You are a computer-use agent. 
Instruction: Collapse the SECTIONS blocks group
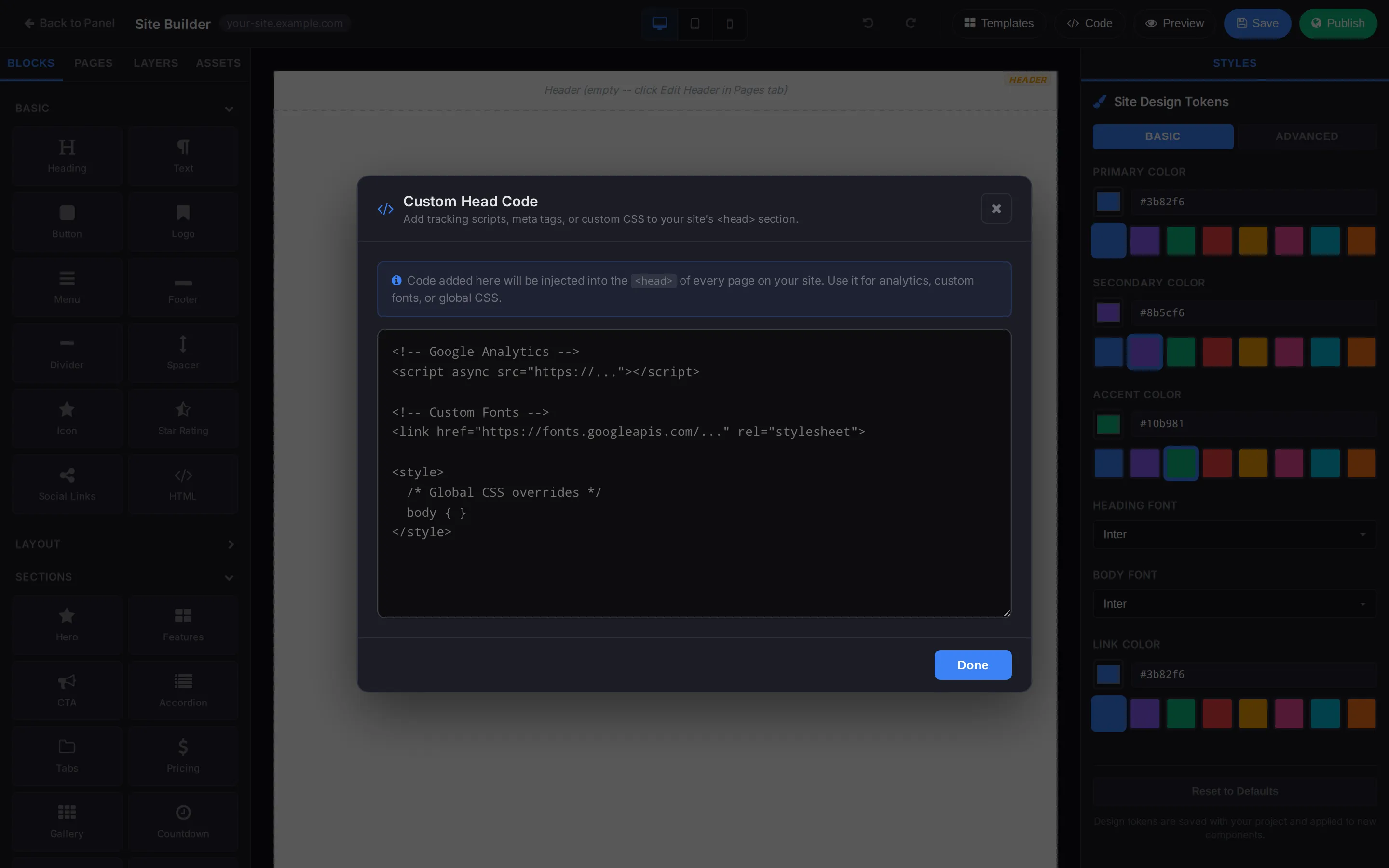click(x=124, y=577)
